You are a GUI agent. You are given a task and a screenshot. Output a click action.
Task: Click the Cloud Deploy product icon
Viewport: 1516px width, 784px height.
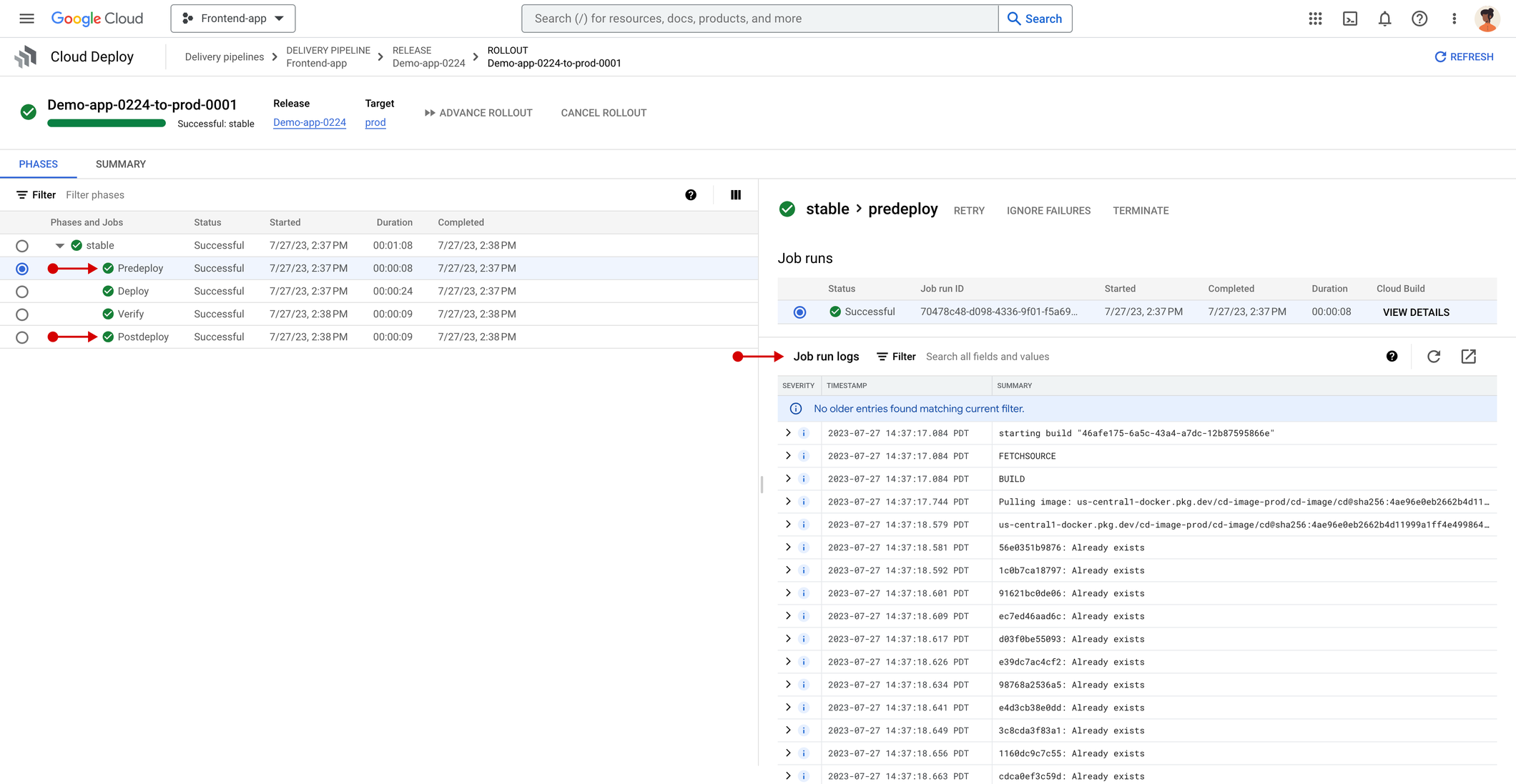click(x=26, y=56)
